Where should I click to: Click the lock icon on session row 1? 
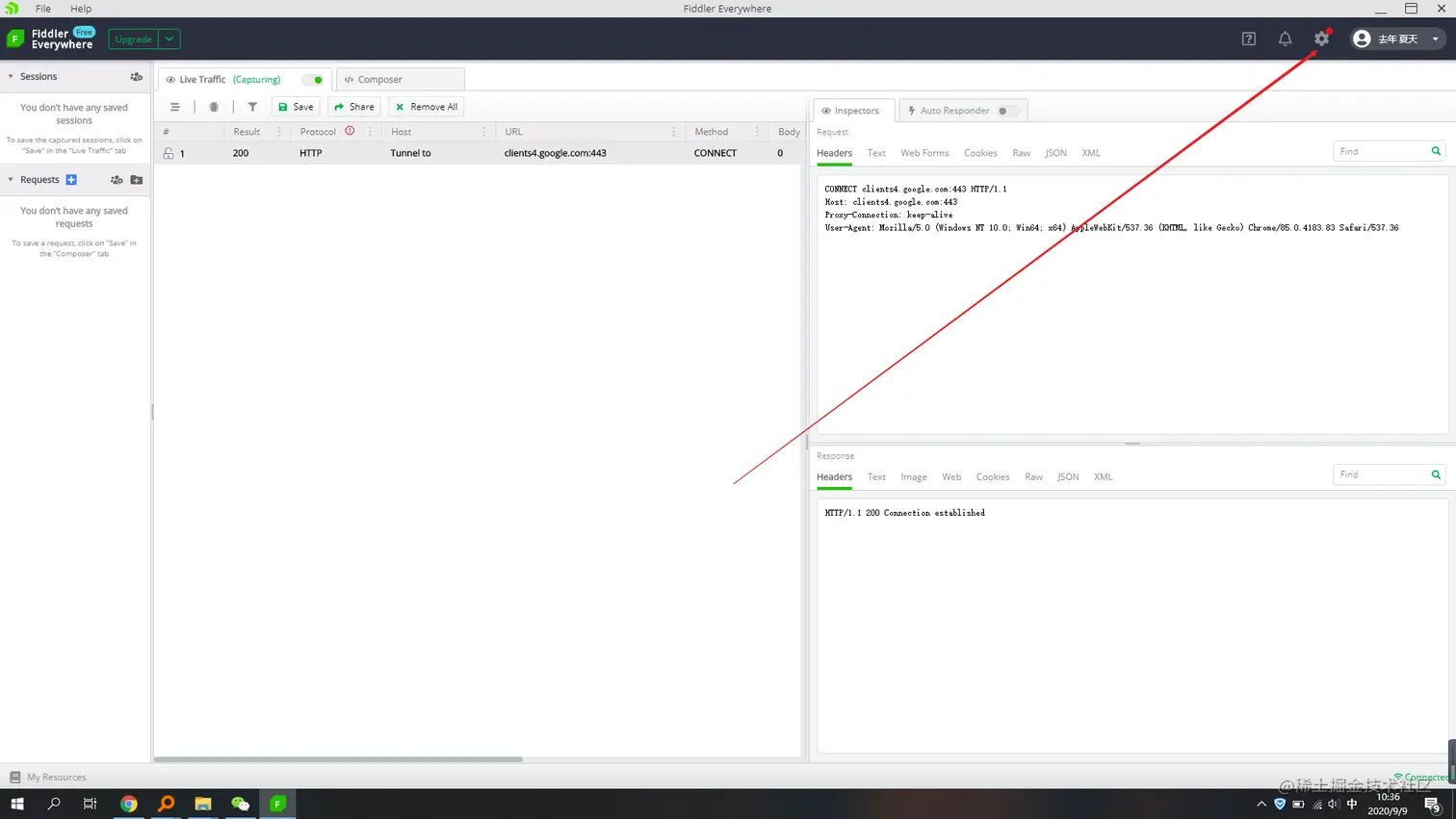point(169,153)
